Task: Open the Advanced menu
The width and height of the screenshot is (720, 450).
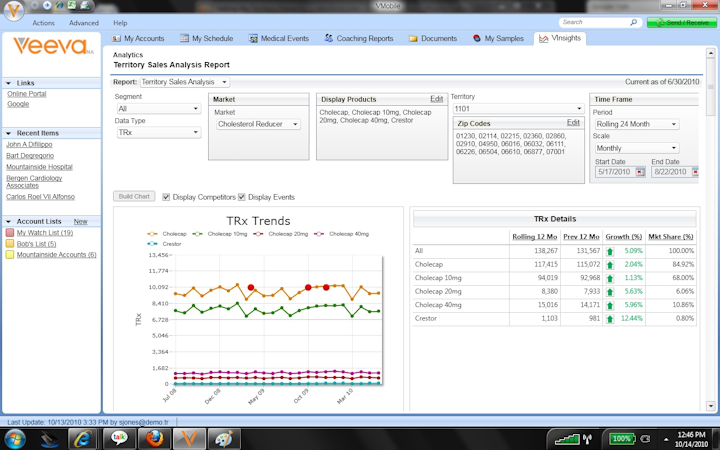Action: coord(84,23)
